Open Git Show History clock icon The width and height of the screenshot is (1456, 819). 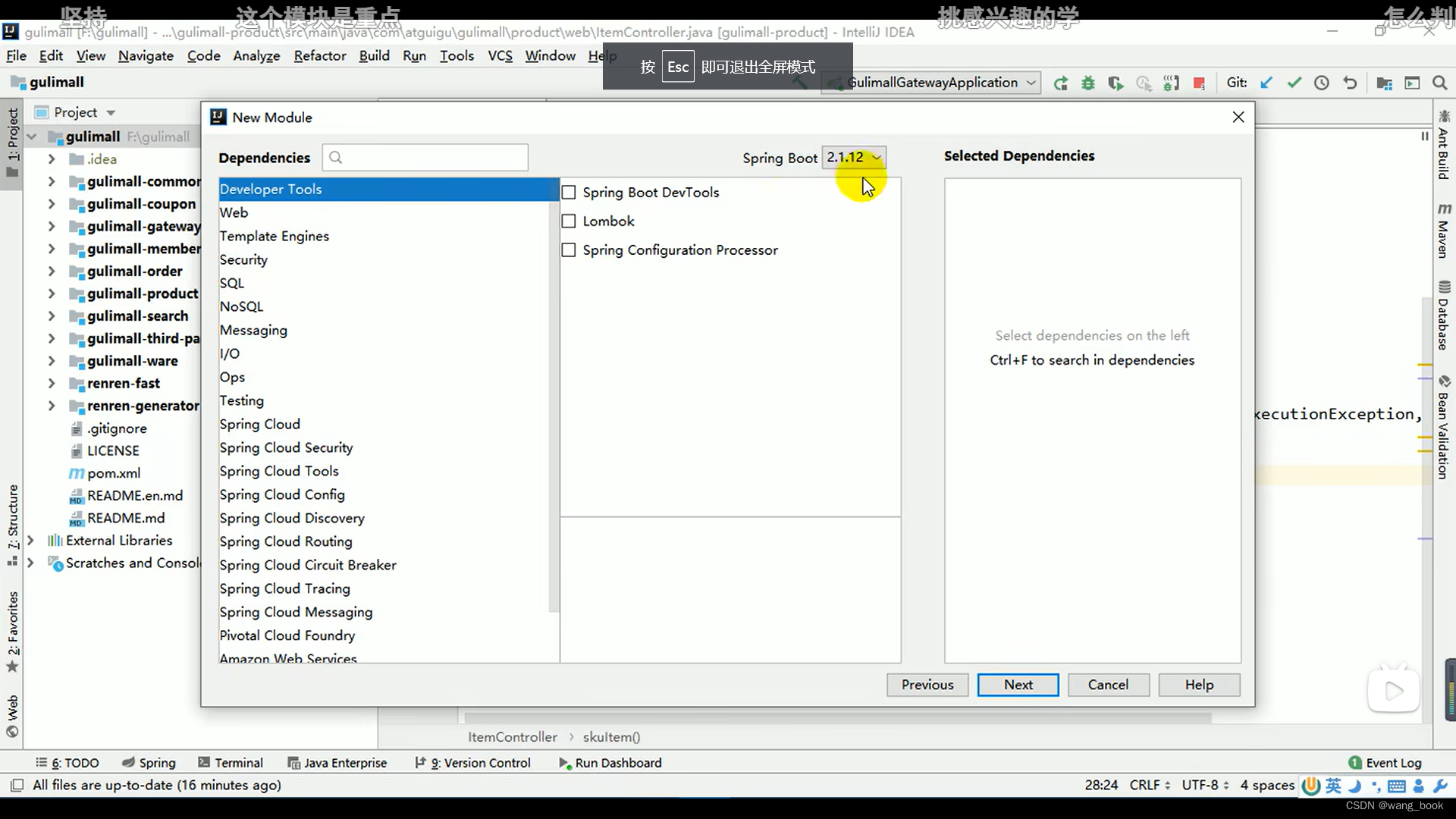[1322, 83]
